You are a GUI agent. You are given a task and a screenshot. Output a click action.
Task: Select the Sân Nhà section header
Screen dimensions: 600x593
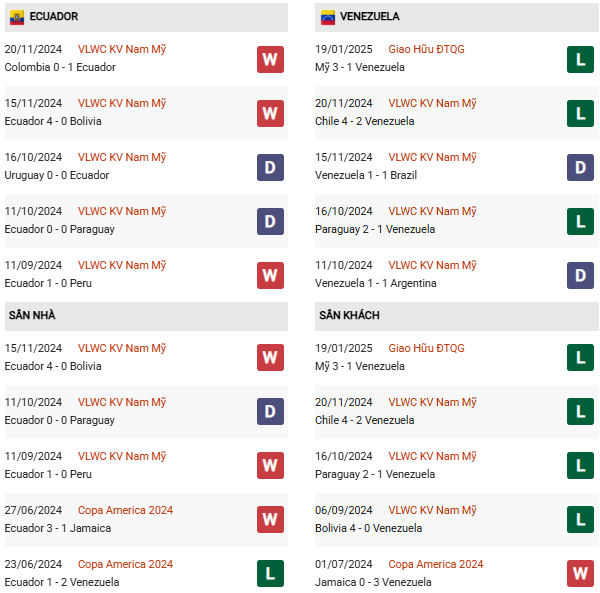pos(146,315)
